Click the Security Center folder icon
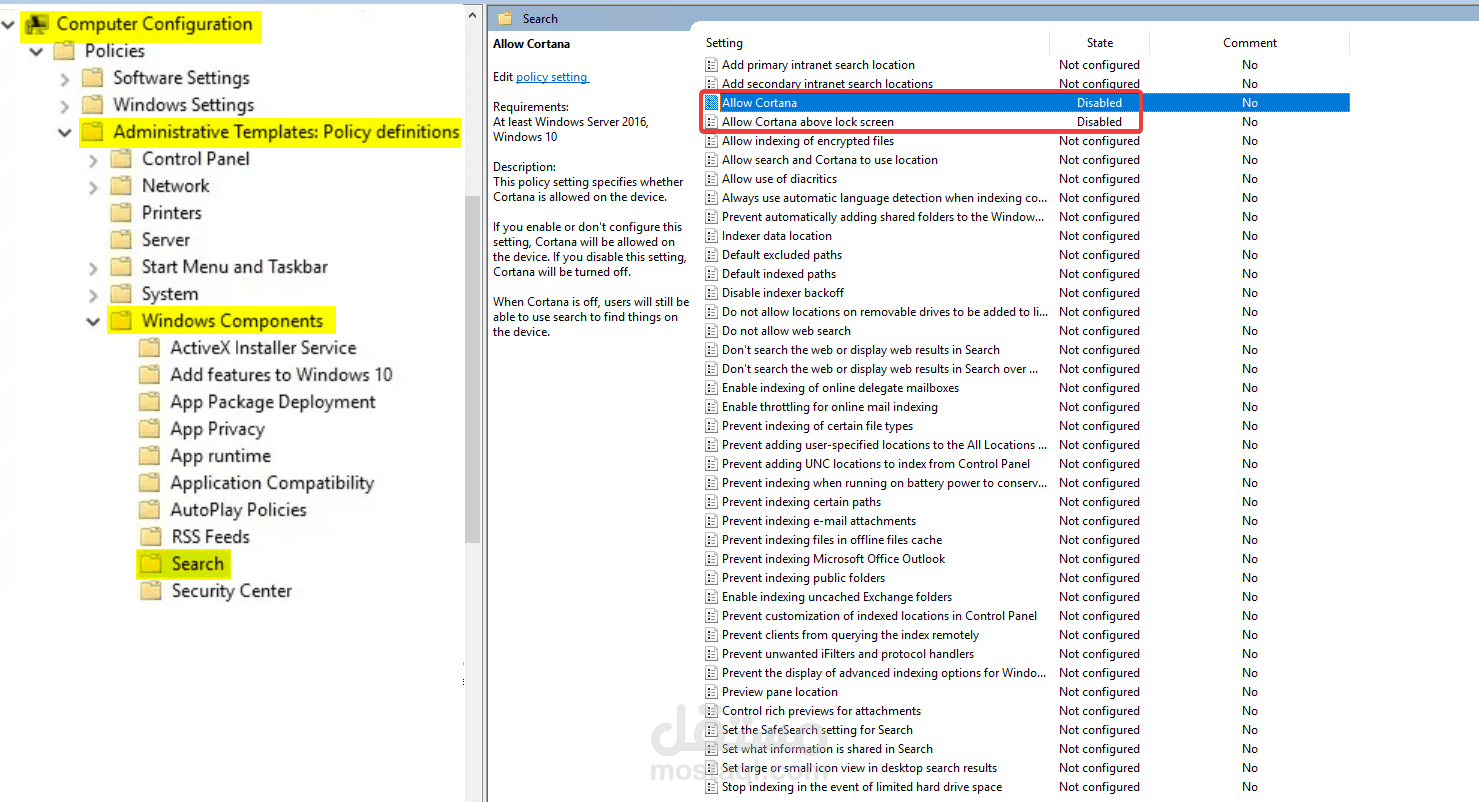 [x=150, y=591]
